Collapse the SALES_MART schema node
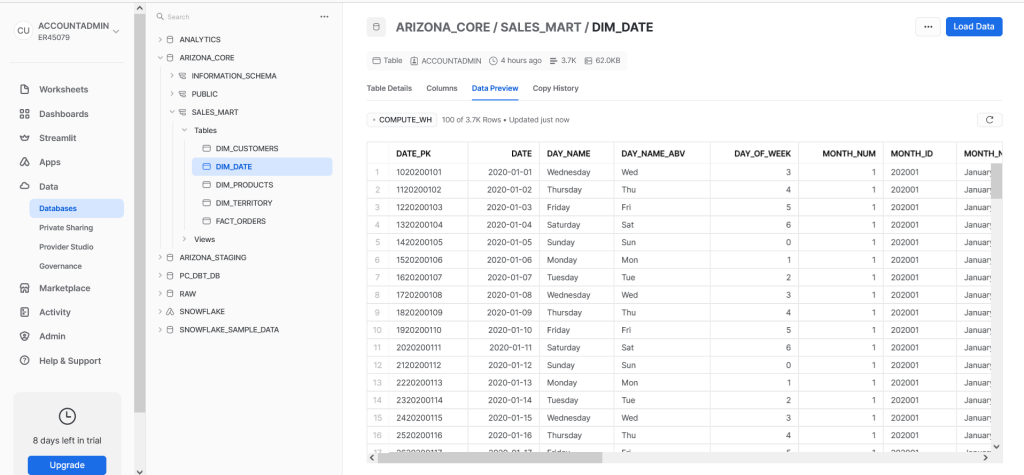Viewport: 1024px width, 475px height. coord(171,112)
